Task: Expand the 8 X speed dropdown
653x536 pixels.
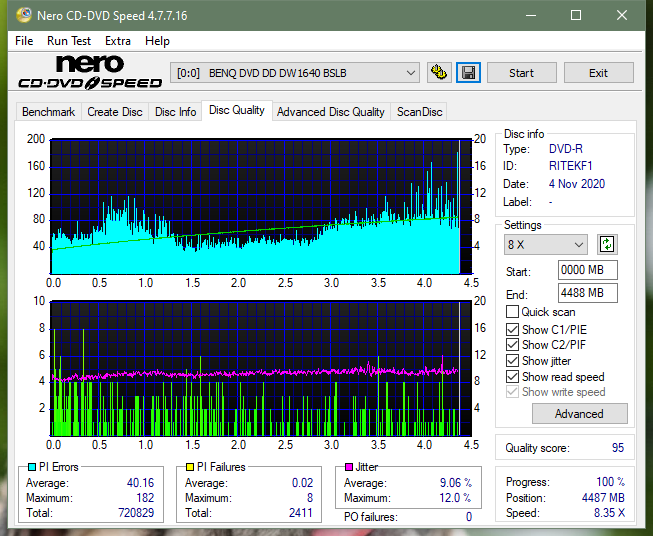Action: click(x=546, y=244)
